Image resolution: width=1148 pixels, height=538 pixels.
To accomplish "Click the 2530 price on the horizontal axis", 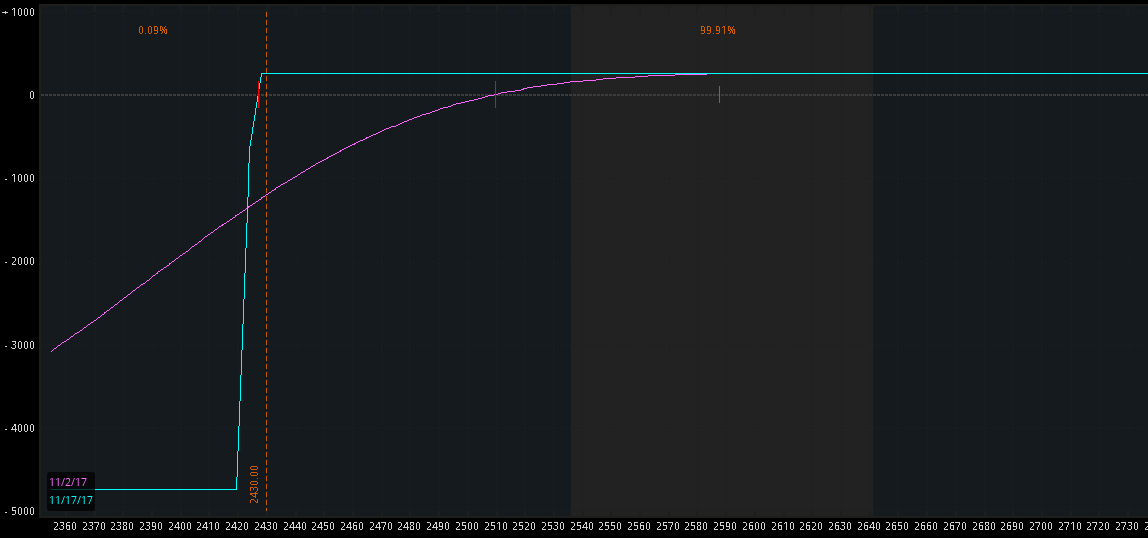I will click(553, 526).
